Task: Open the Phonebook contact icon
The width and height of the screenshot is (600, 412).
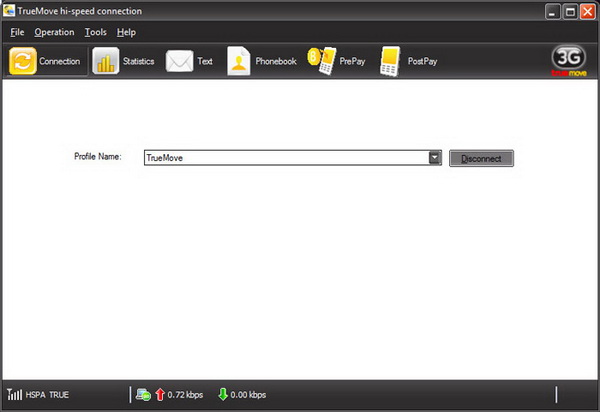Action: 239,61
